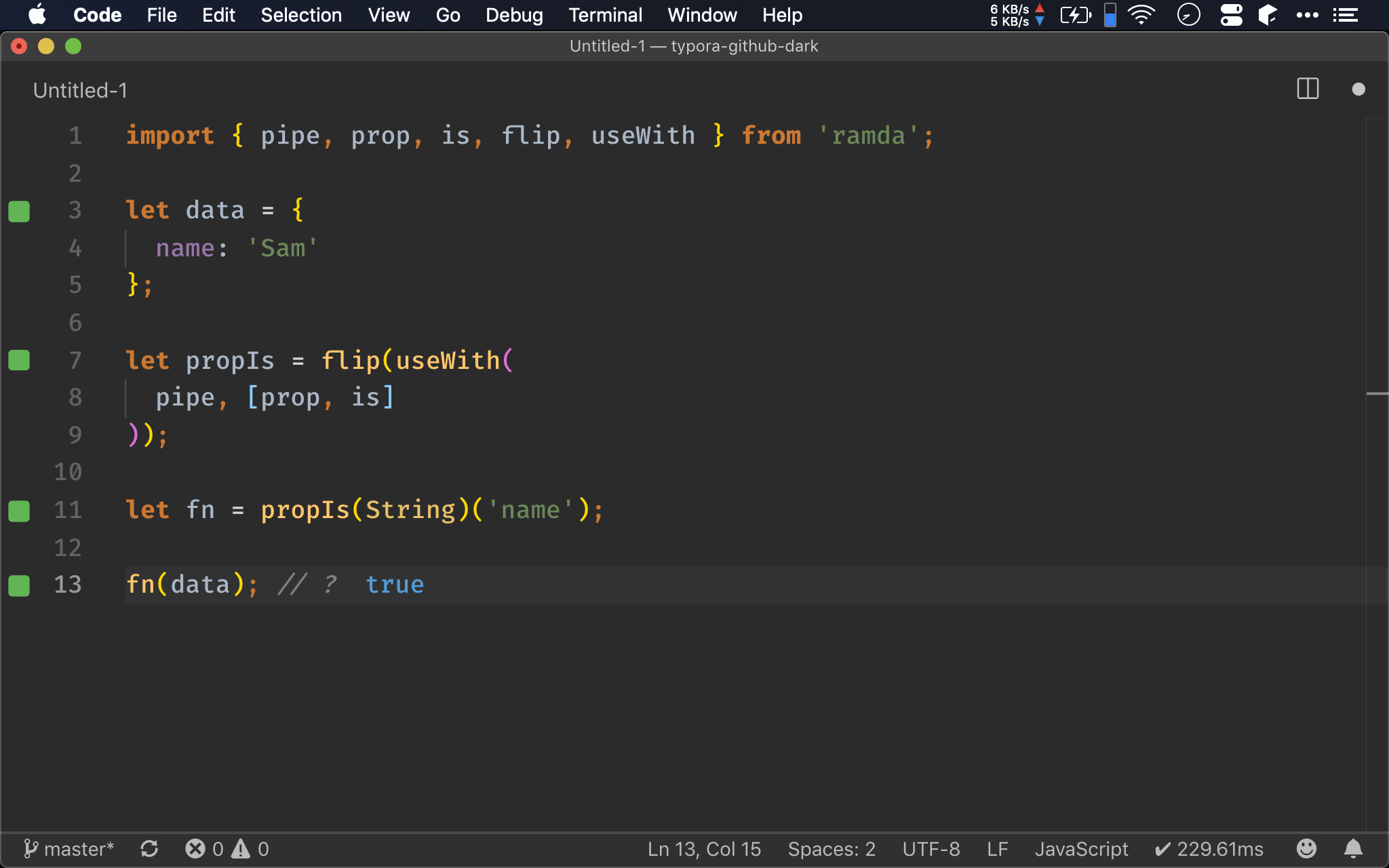Image resolution: width=1389 pixels, height=868 pixels.
Task: Click useWith call on line 7
Action: pyautogui.click(x=448, y=361)
